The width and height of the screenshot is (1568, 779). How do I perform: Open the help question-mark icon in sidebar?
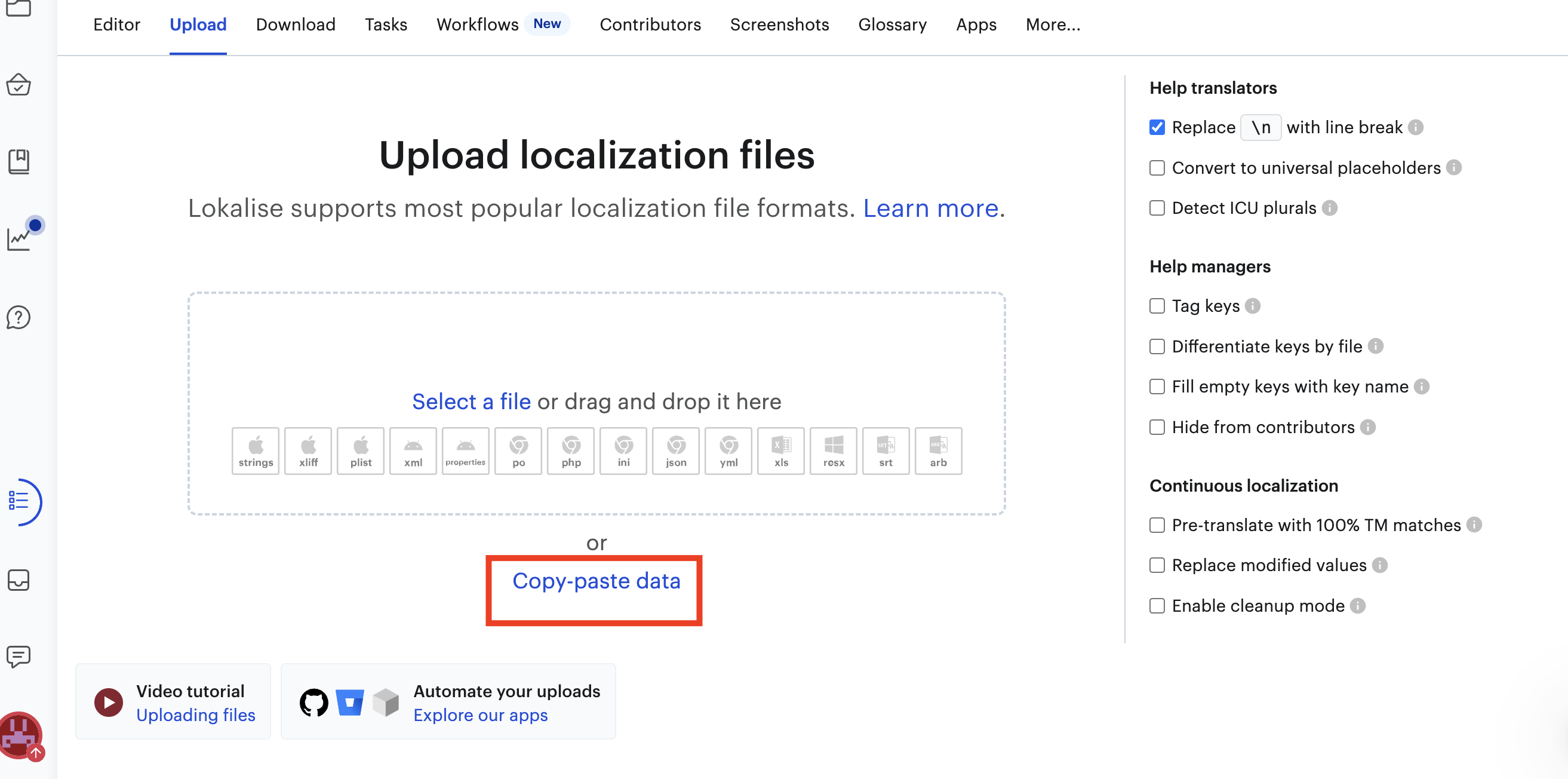pos(19,317)
